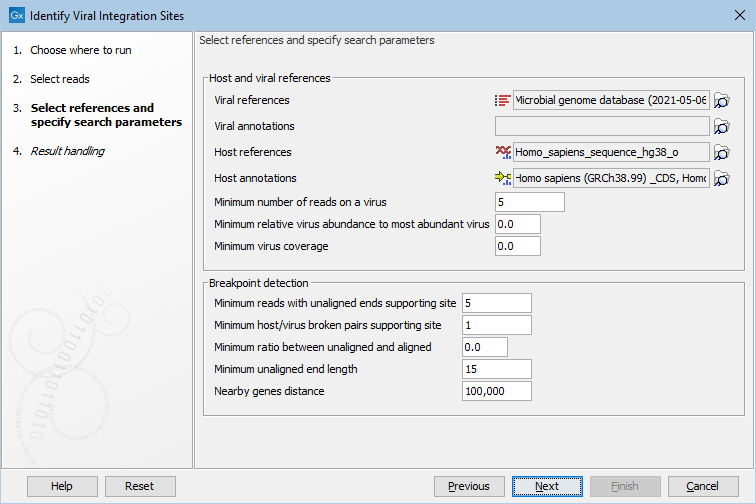Open browse icon for Host references
Screen dimensions: 756x504
pyautogui.click(x=722, y=152)
